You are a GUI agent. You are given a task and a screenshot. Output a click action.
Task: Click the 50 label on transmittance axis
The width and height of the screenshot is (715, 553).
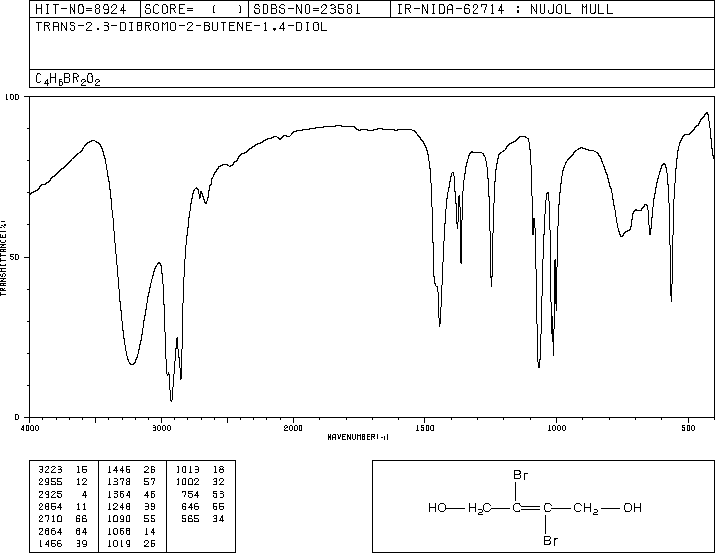tap(15, 257)
